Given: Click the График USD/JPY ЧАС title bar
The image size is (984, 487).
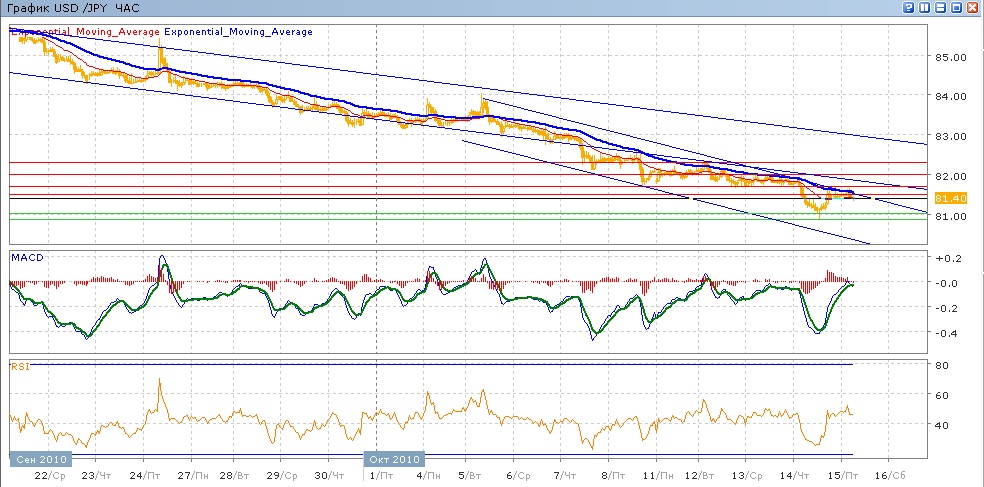Looking at the screenshot, I should 70,8.
